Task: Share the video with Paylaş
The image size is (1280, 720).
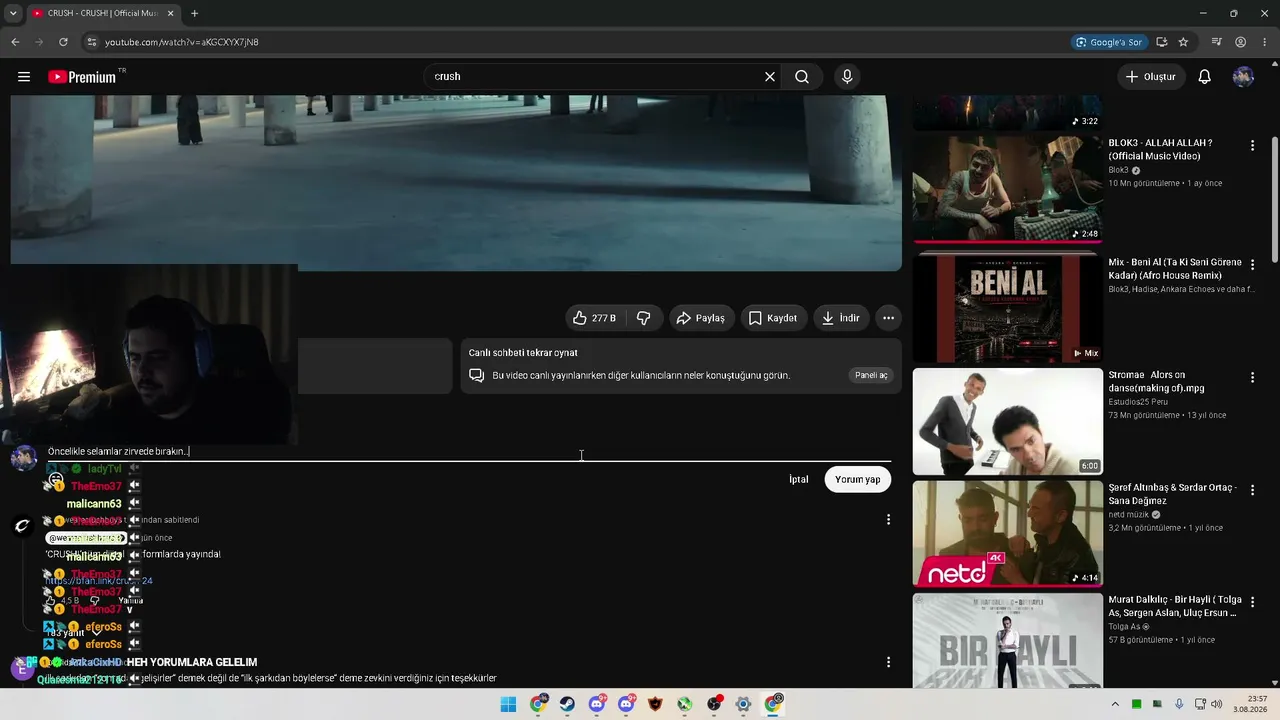Action: pos(701,318)
